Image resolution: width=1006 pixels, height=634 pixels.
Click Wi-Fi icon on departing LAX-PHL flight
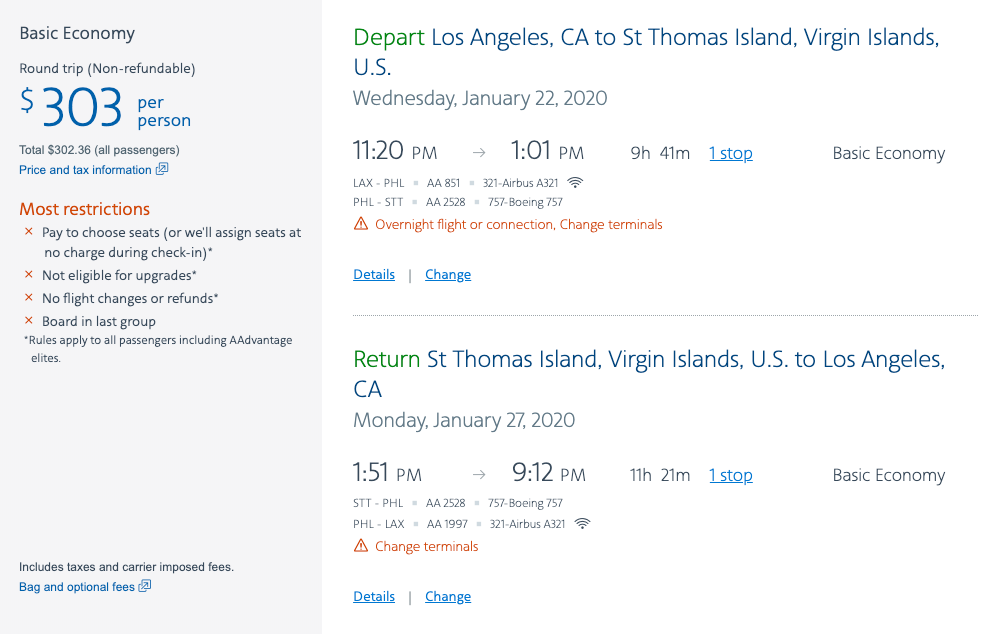tap(575, 183)
